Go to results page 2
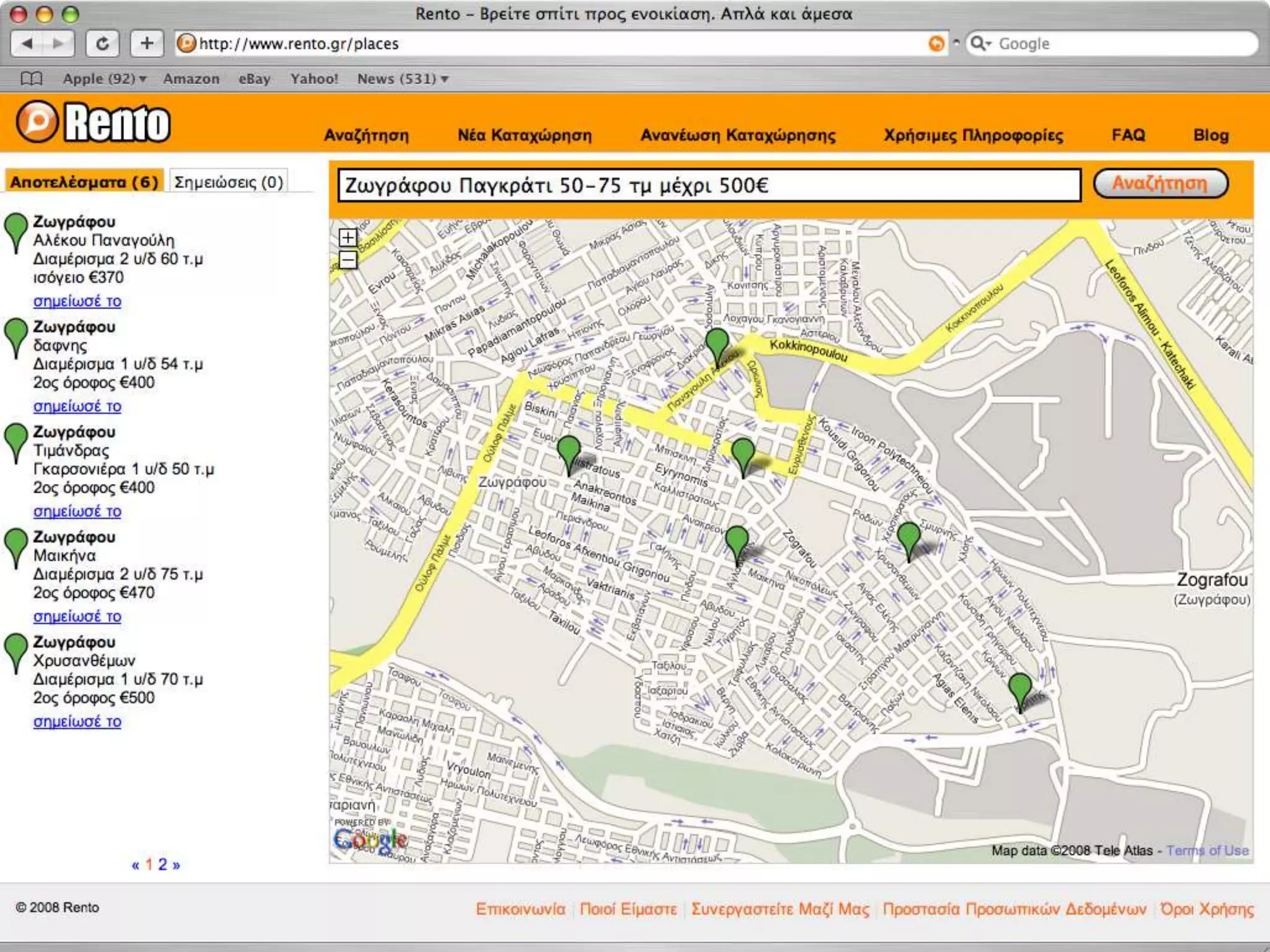Viewport: 1270px width, 952px height. [162, 864]
